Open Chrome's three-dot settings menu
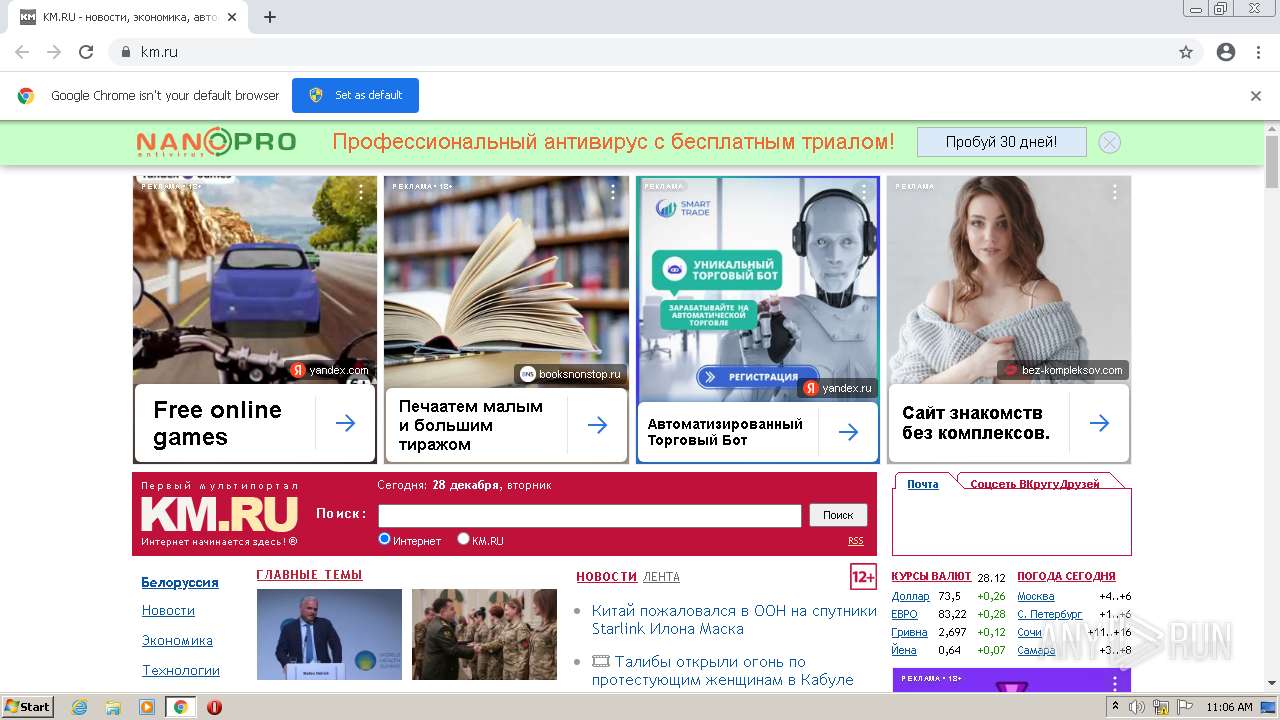 pyautogui.click(x=1258, y=52)
